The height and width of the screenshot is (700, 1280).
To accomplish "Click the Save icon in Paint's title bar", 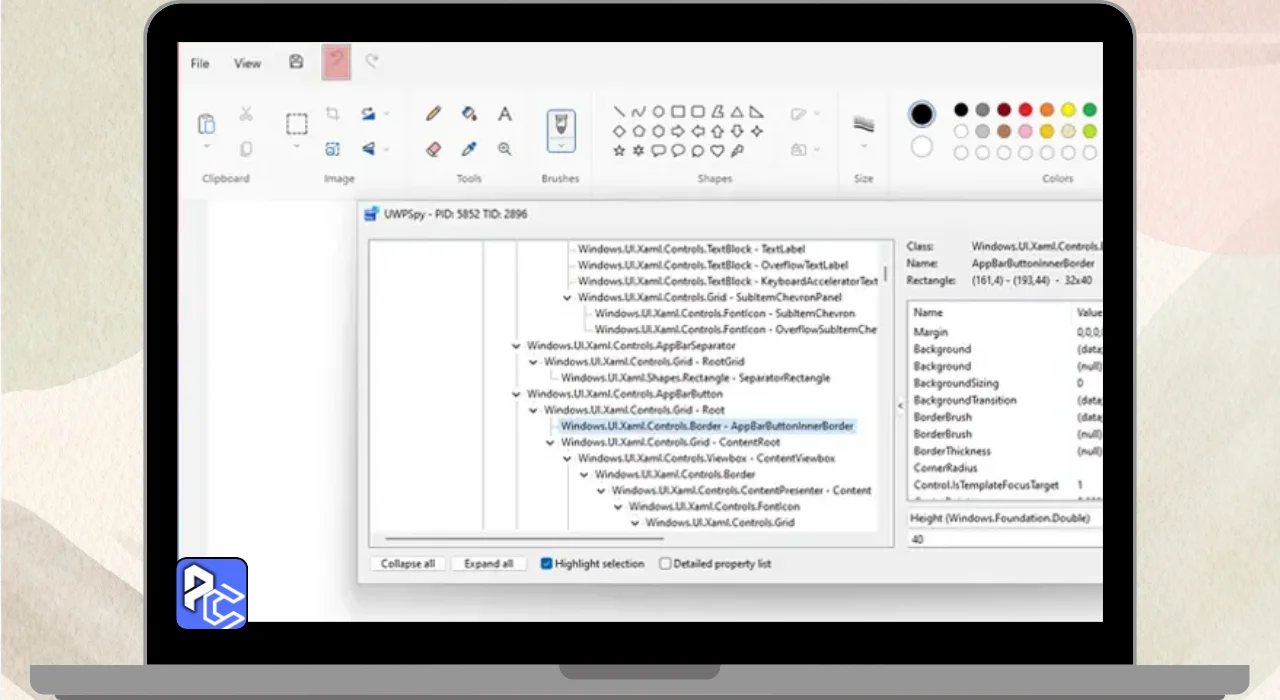I will click(296, 62).
